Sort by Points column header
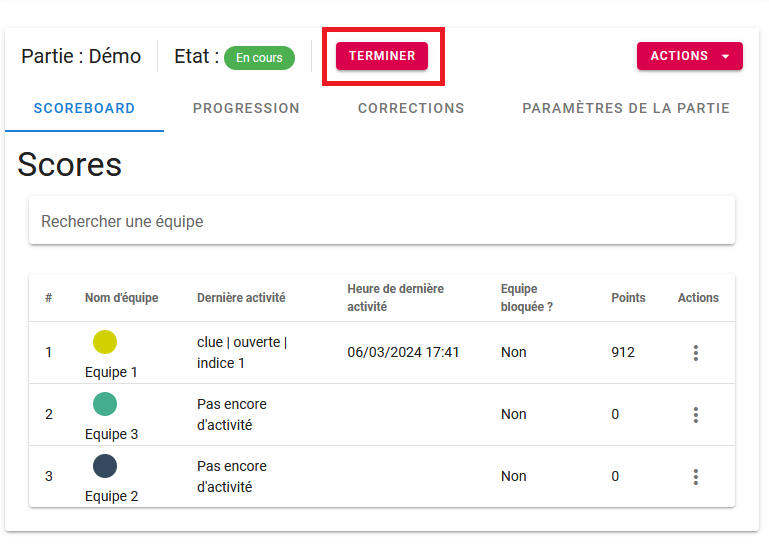 [x=628, y=298]
